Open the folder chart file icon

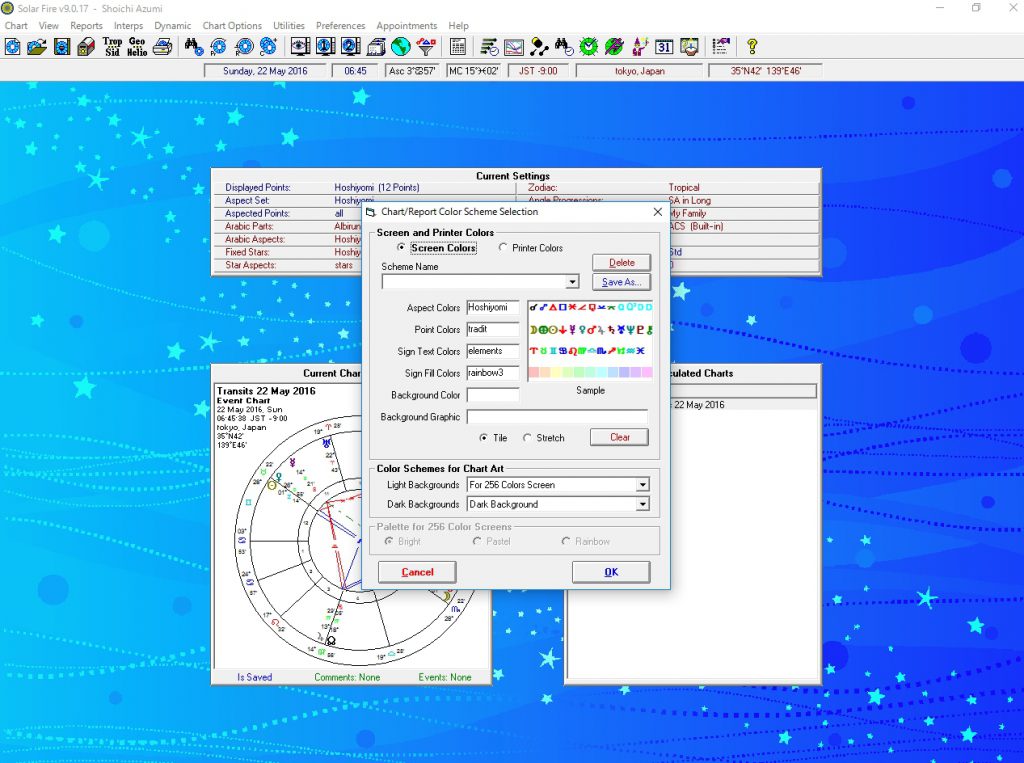tap(37, 47)
